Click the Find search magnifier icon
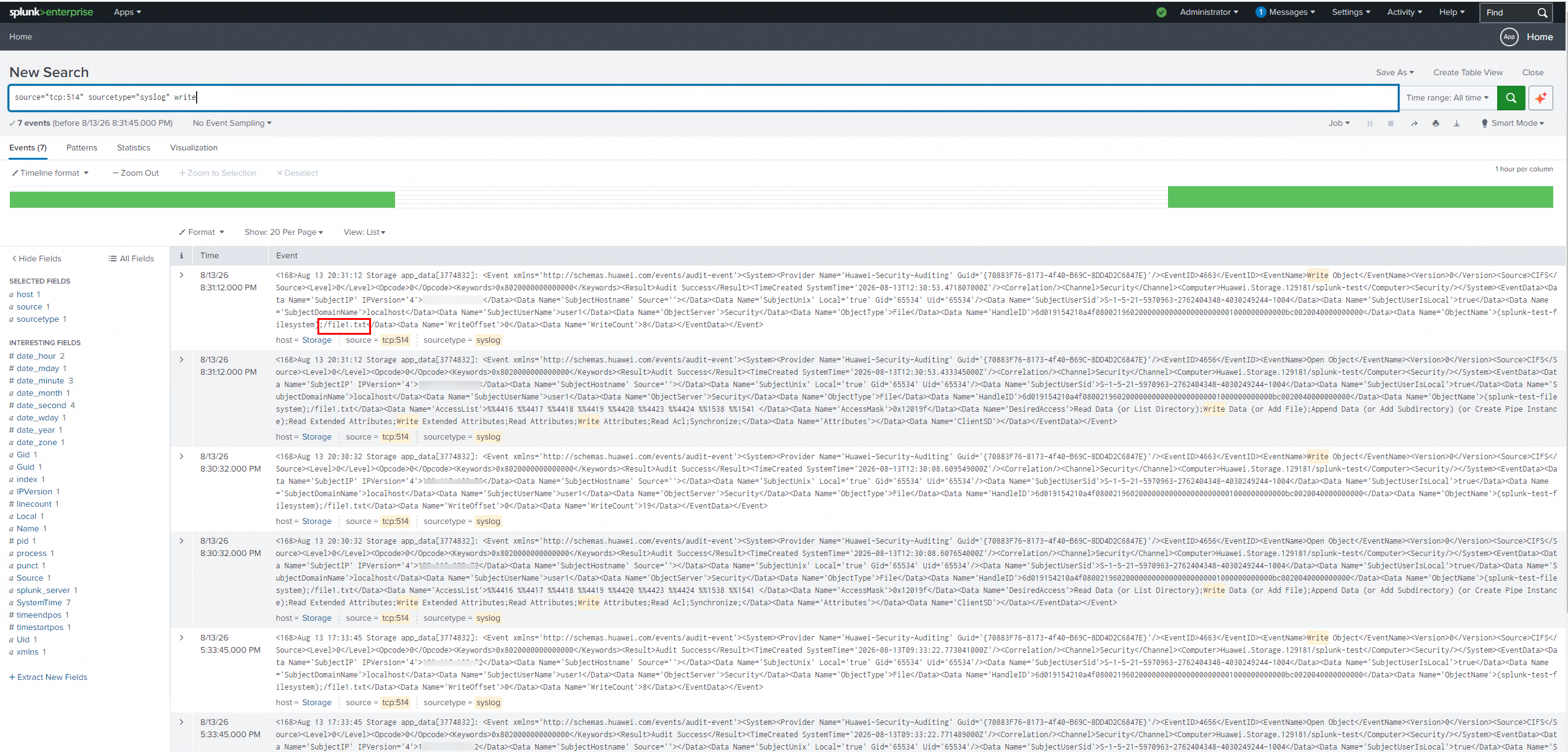1568x752 pixels. coord(1542,13)
